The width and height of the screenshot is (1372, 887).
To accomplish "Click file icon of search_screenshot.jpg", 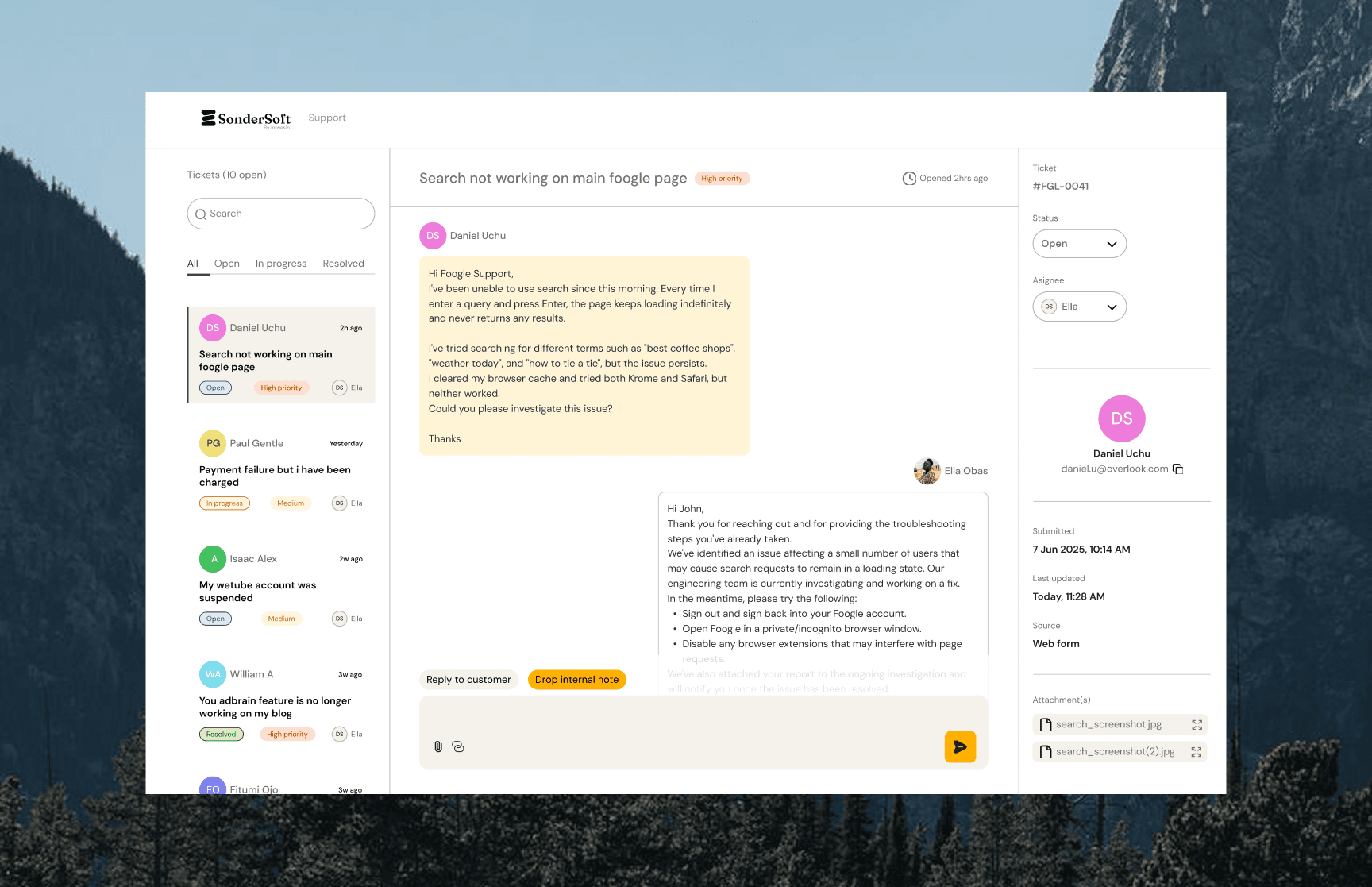I will point(1046,724).
